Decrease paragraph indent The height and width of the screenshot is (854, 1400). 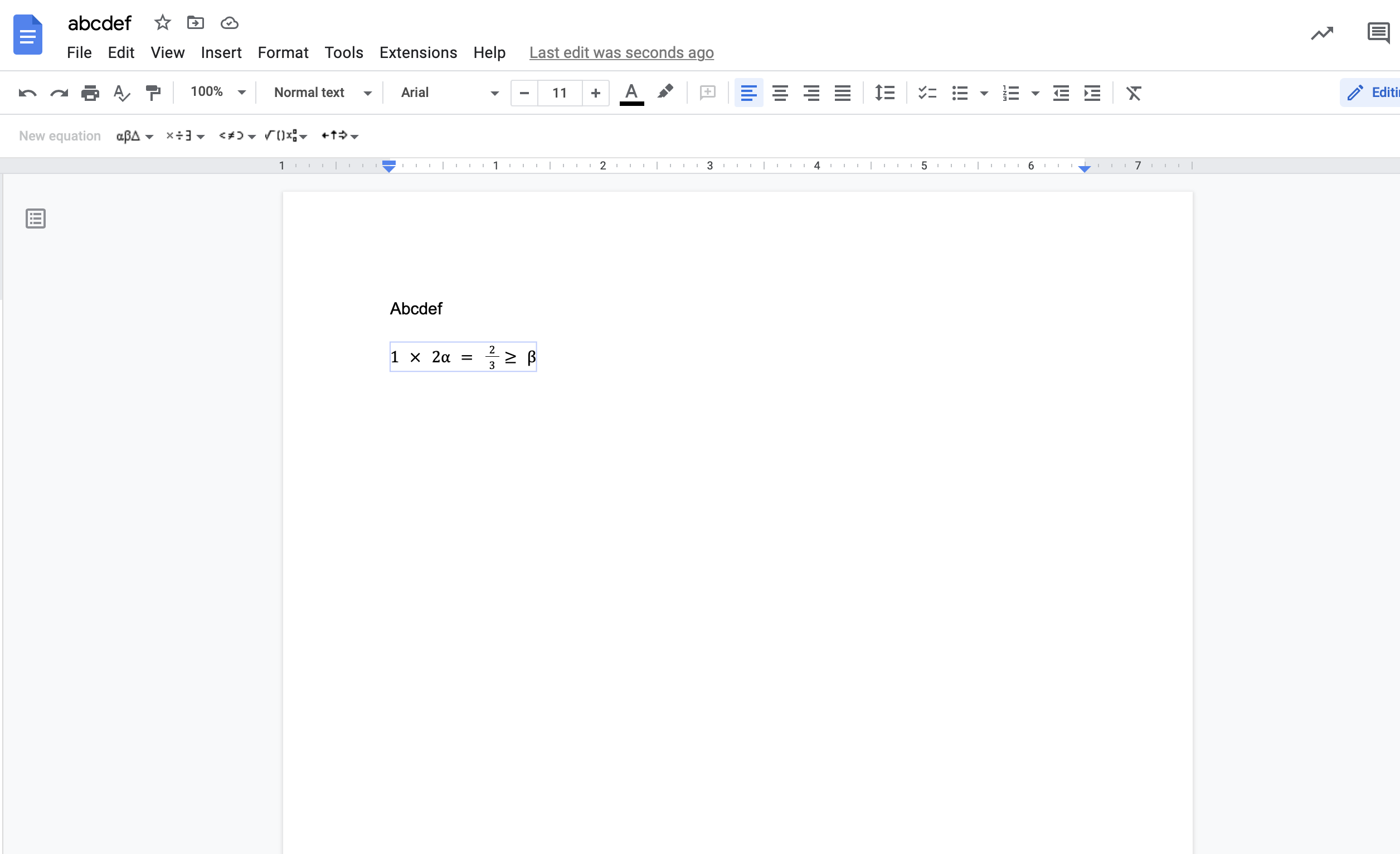pyautogui.click(x=1061, y=93)
